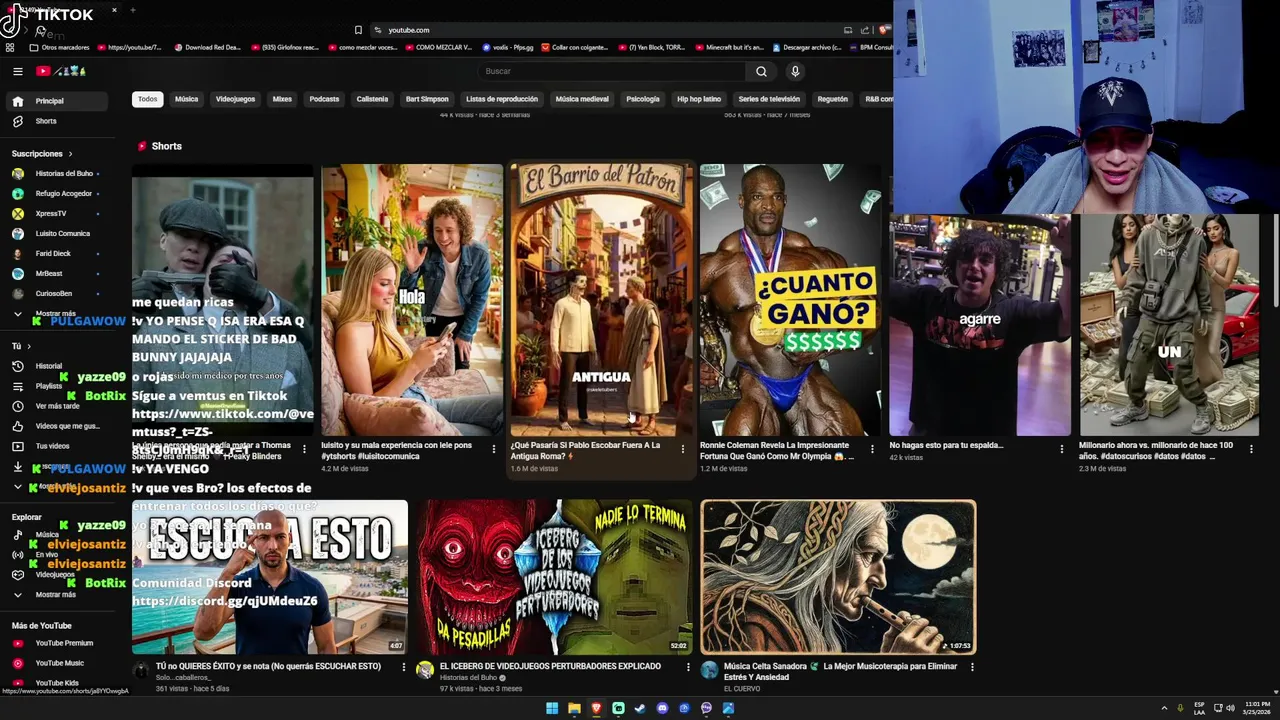The width and height of the screenshot is (1280, 720).
Task: Open Ver más tarde in sidebar
Action: tap(58, 406)
